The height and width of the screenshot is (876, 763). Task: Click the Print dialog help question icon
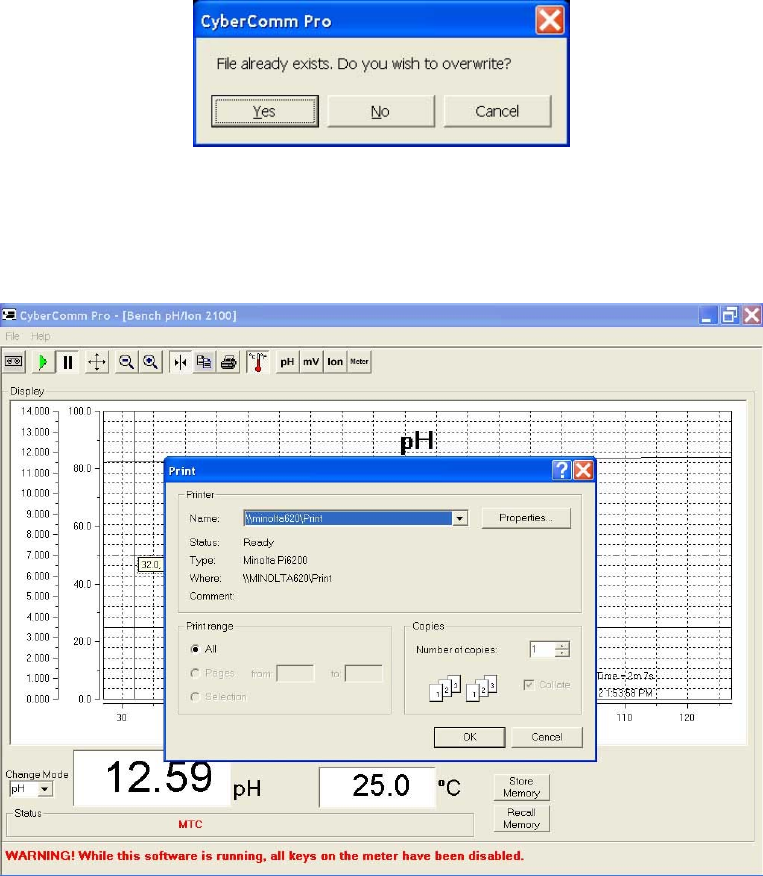[561, 470]
